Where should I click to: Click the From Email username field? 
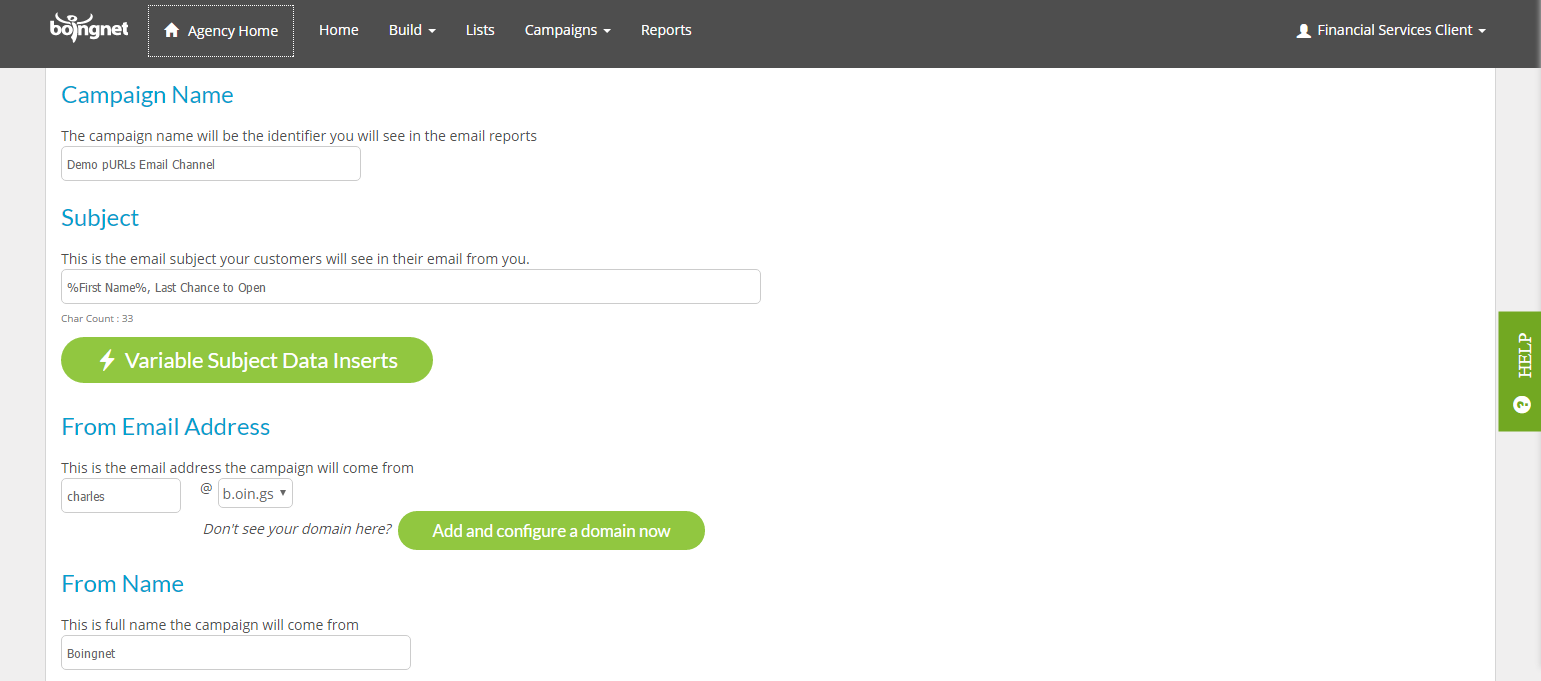coord(121,496)
